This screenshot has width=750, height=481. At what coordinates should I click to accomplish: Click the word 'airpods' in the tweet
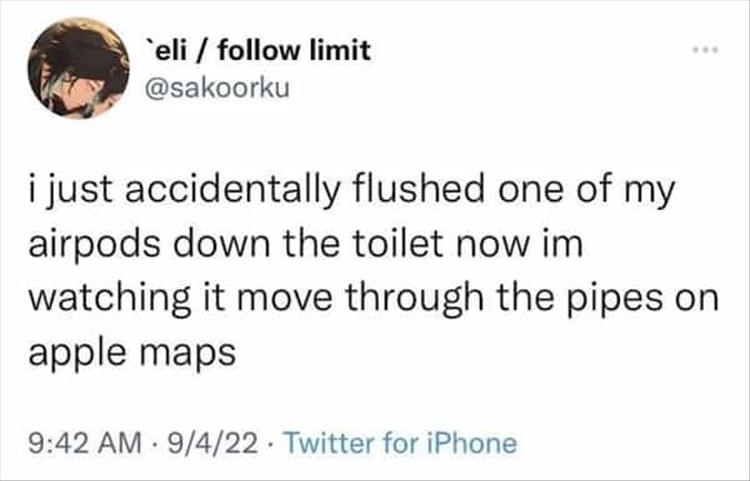tap(95, 246)
